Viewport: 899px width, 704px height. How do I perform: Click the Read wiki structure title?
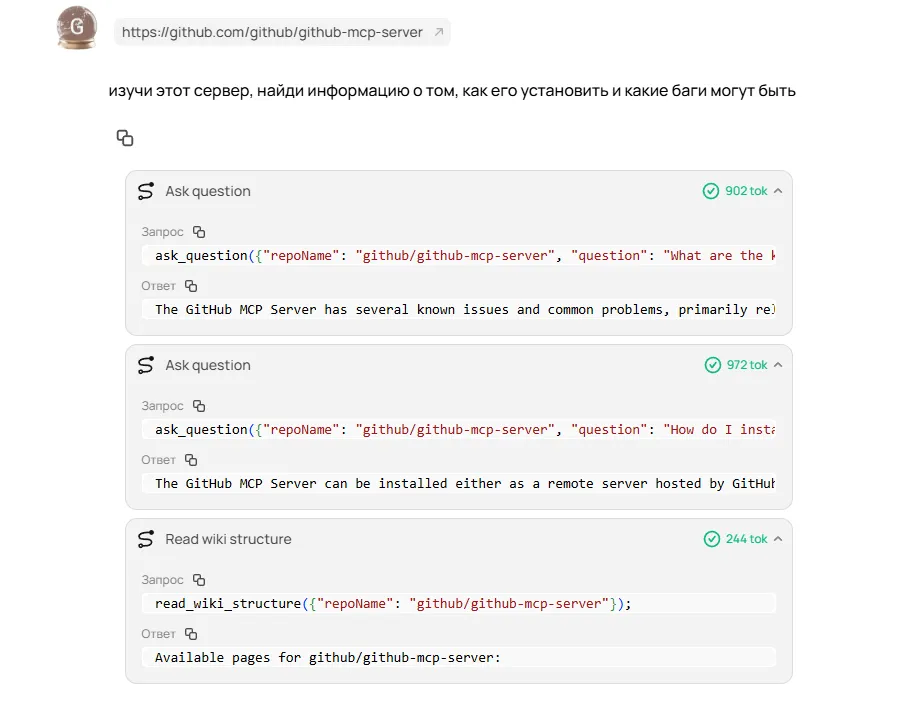(x=228, y=539)
